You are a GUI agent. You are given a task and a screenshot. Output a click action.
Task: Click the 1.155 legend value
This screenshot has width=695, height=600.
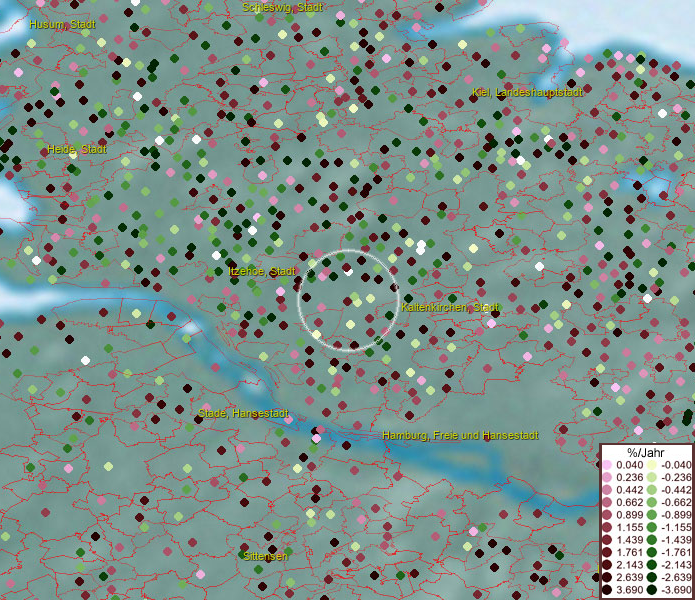point(629,527)
